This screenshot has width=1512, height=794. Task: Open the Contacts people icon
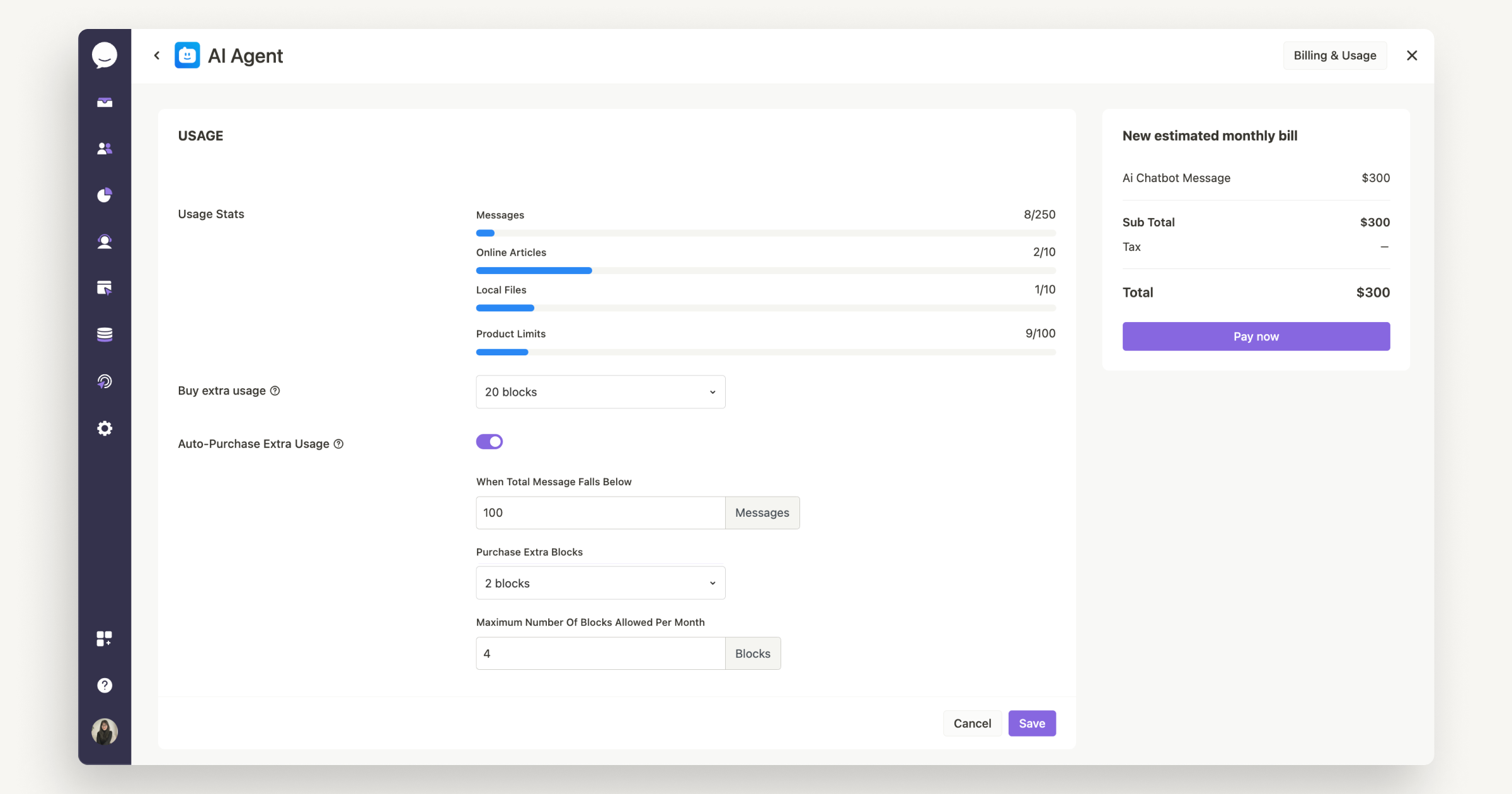104,148
